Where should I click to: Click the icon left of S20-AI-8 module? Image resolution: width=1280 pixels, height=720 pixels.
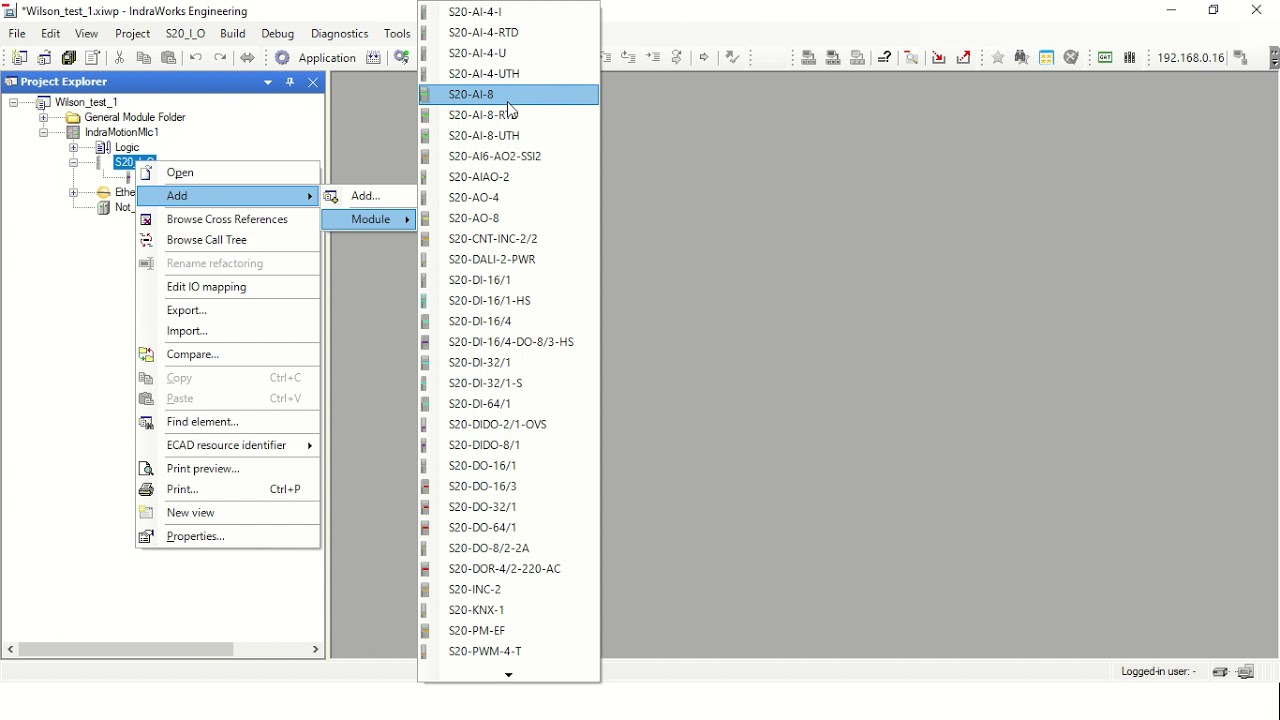coord(426,94)
